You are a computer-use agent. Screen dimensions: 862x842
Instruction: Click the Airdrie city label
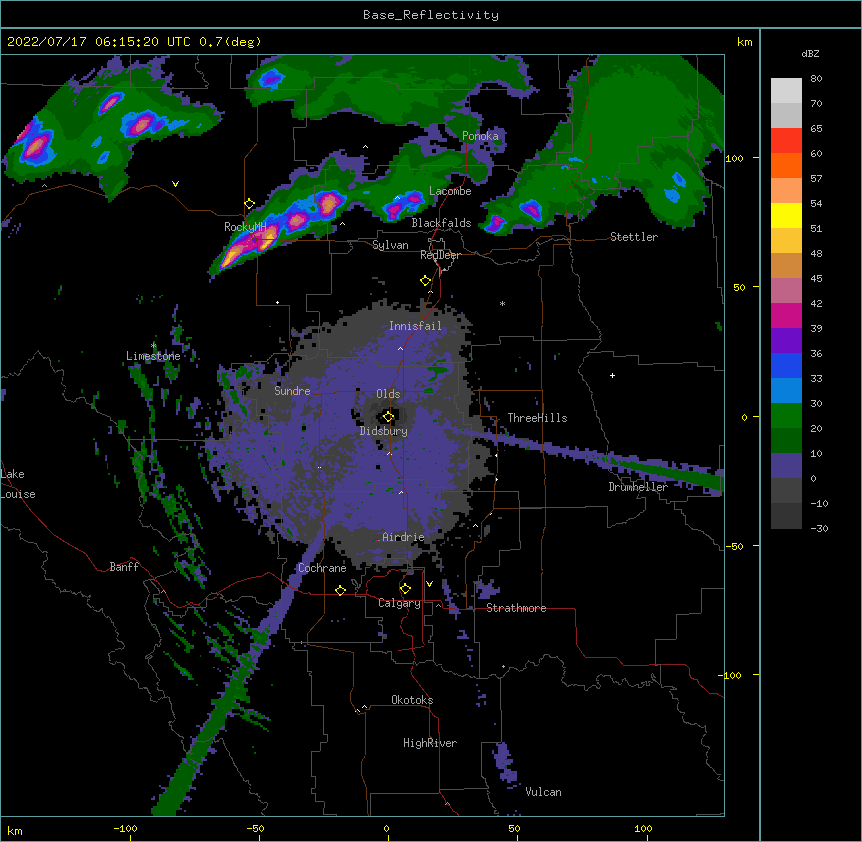pos(403,537)
